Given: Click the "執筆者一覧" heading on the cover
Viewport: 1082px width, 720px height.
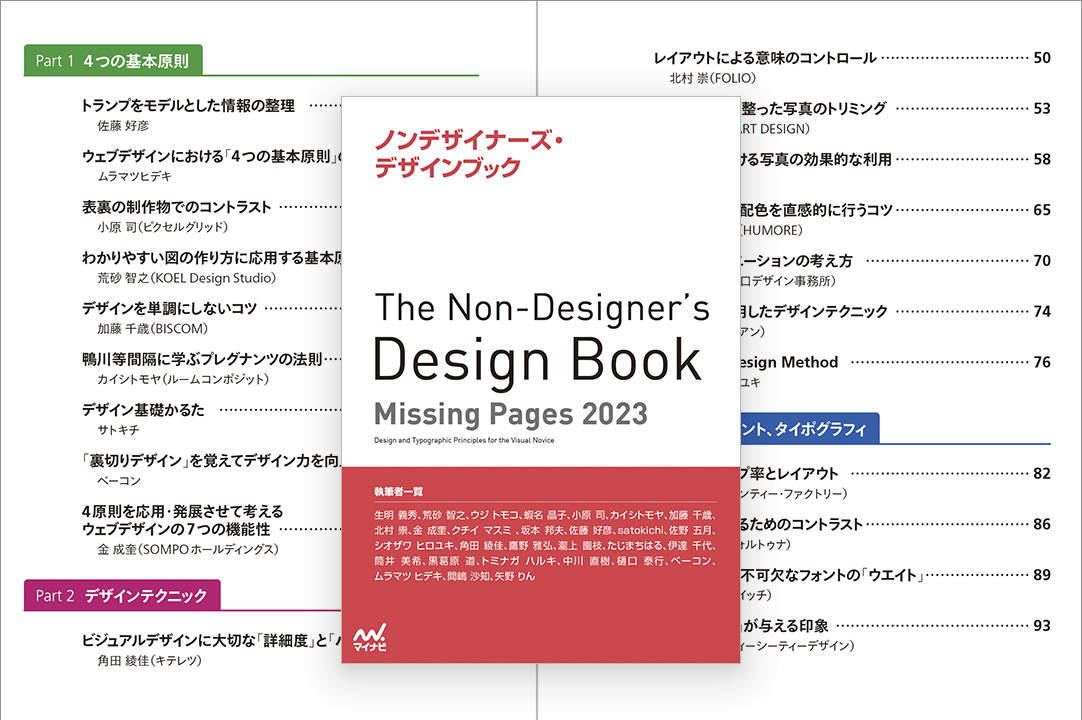Looking at the screenshot, I should (x=398, y=492).
